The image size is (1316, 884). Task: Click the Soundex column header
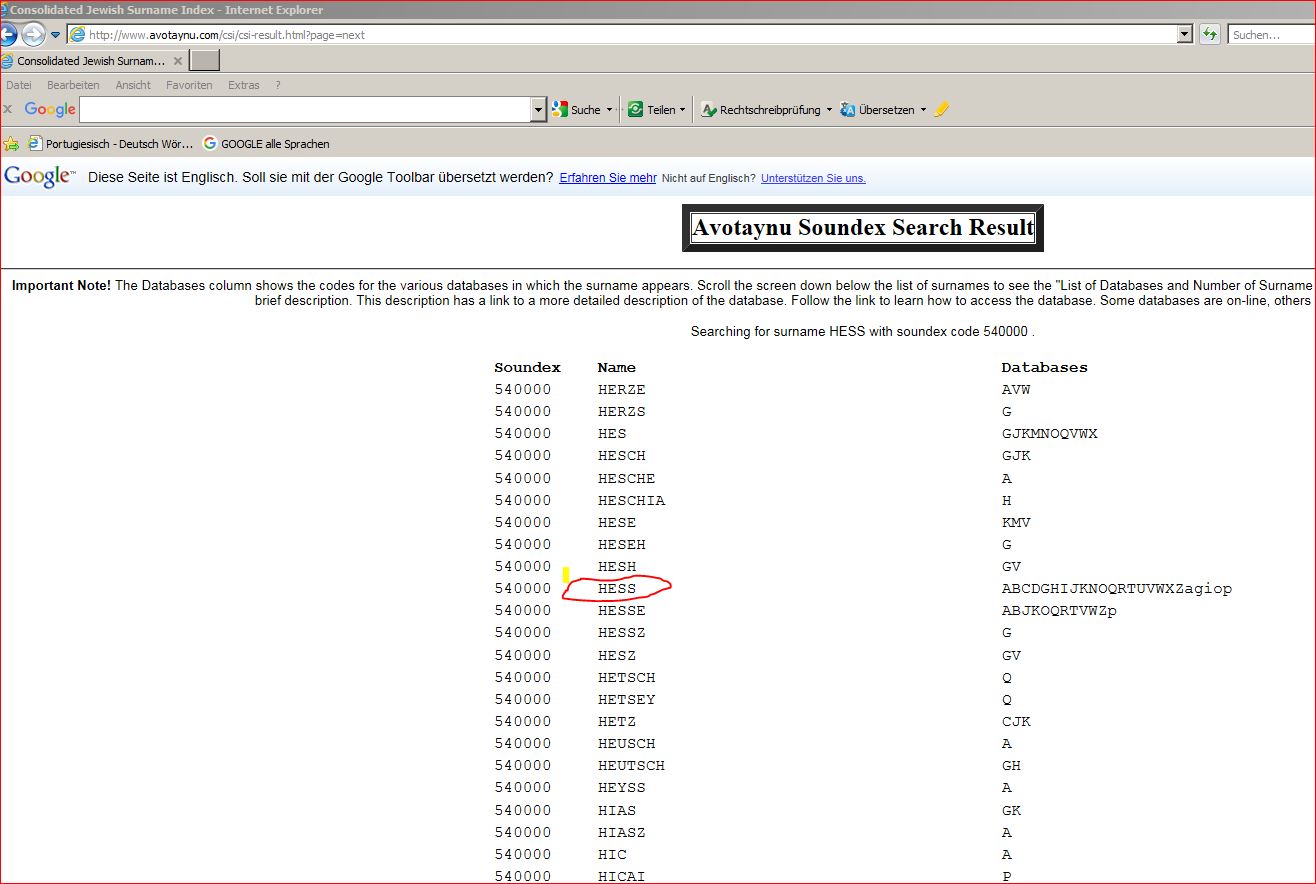(528, 367)
